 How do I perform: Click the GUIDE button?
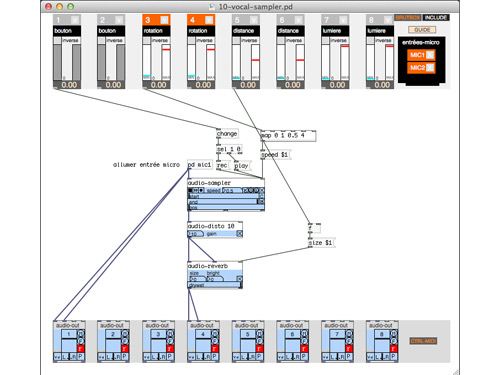422,30
